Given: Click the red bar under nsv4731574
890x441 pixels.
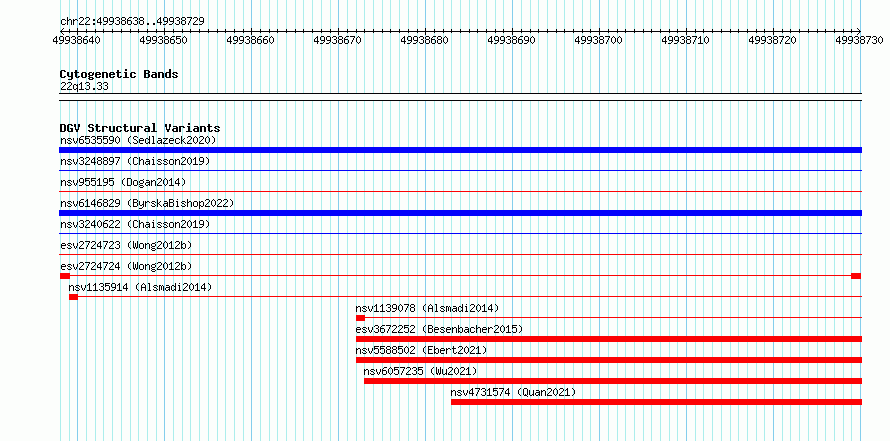Looking at the screenshot, I should point(657,402).
